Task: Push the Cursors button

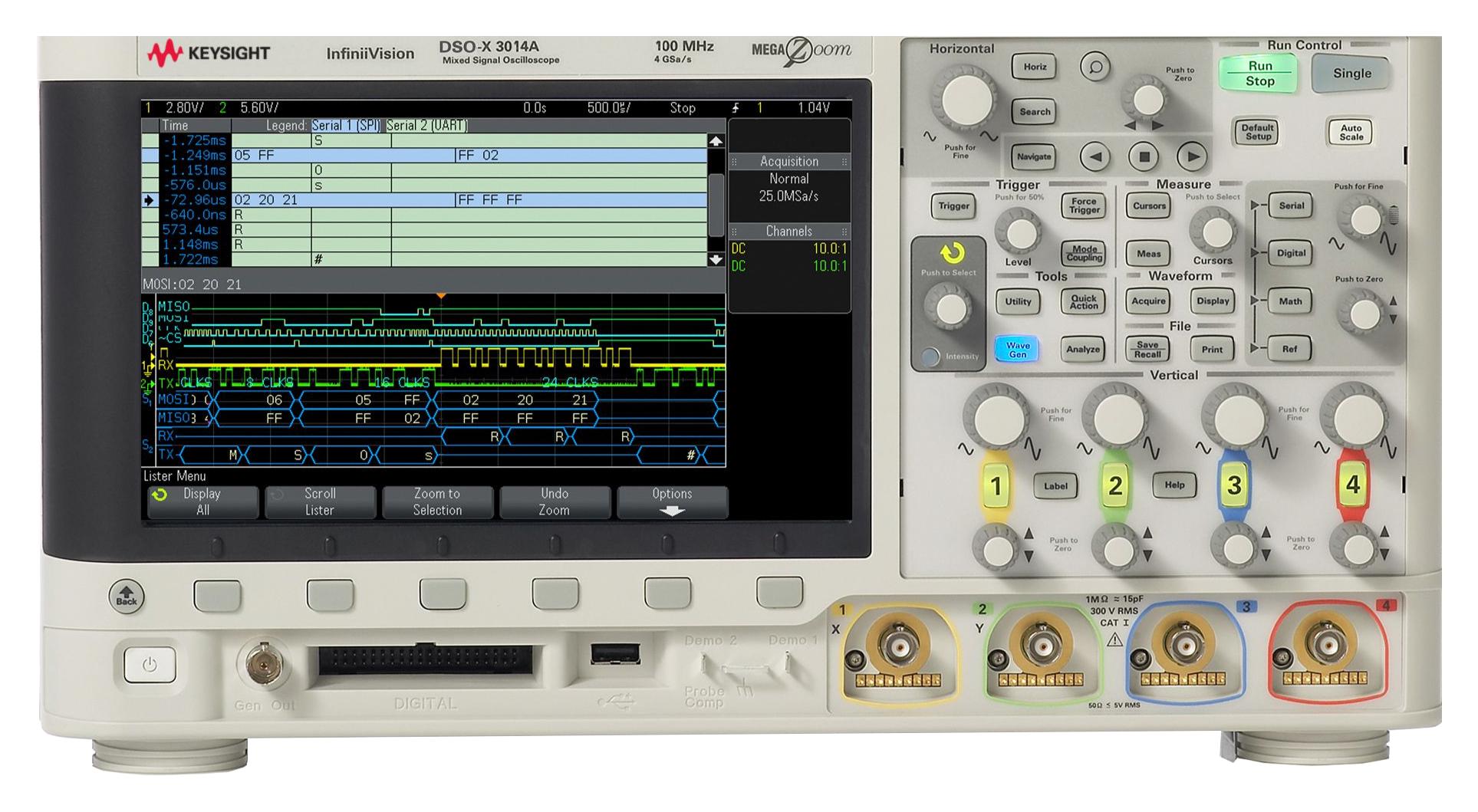Action: pyautogui.click(x=1148, y=206)
